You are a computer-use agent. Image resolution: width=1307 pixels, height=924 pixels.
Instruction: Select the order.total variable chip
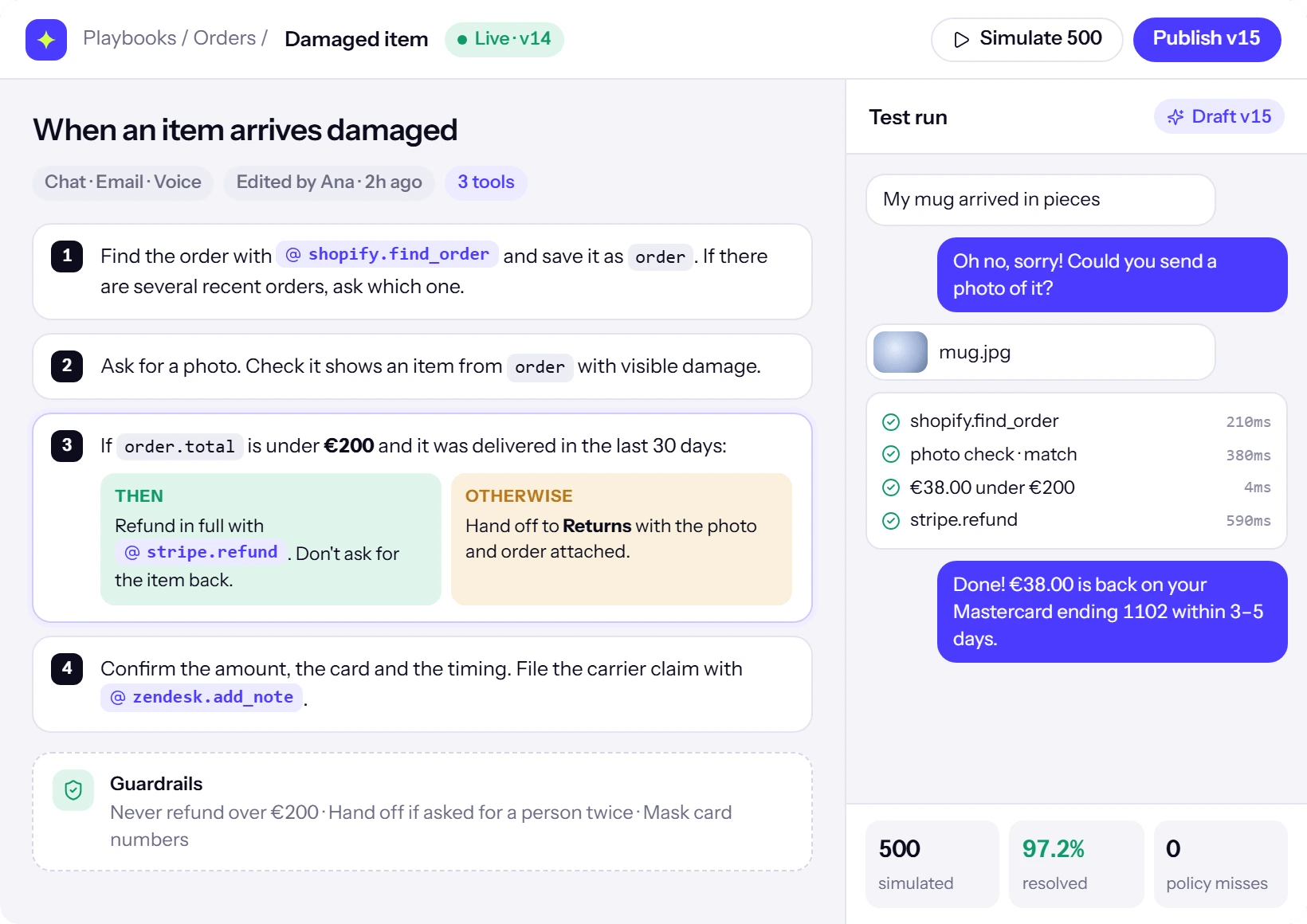(179, 446)
